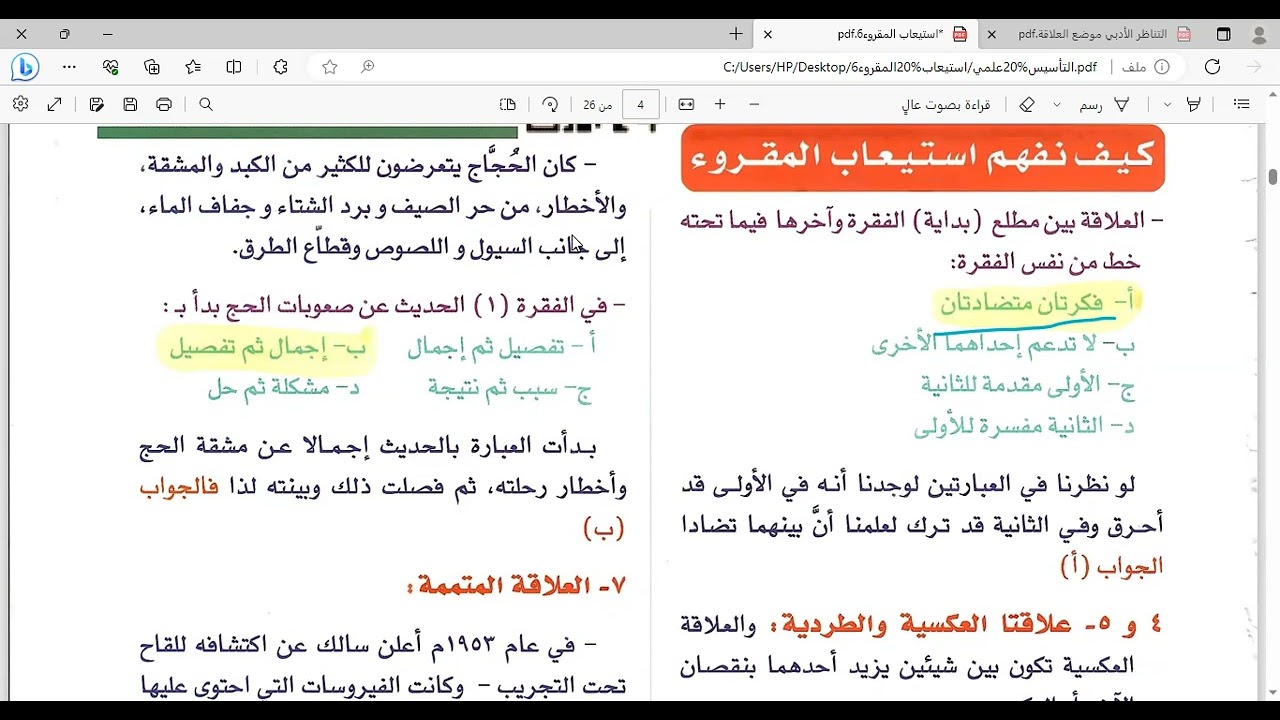Open the Favorites list
The image size is (1280, 720).
[x=193, y=67]
